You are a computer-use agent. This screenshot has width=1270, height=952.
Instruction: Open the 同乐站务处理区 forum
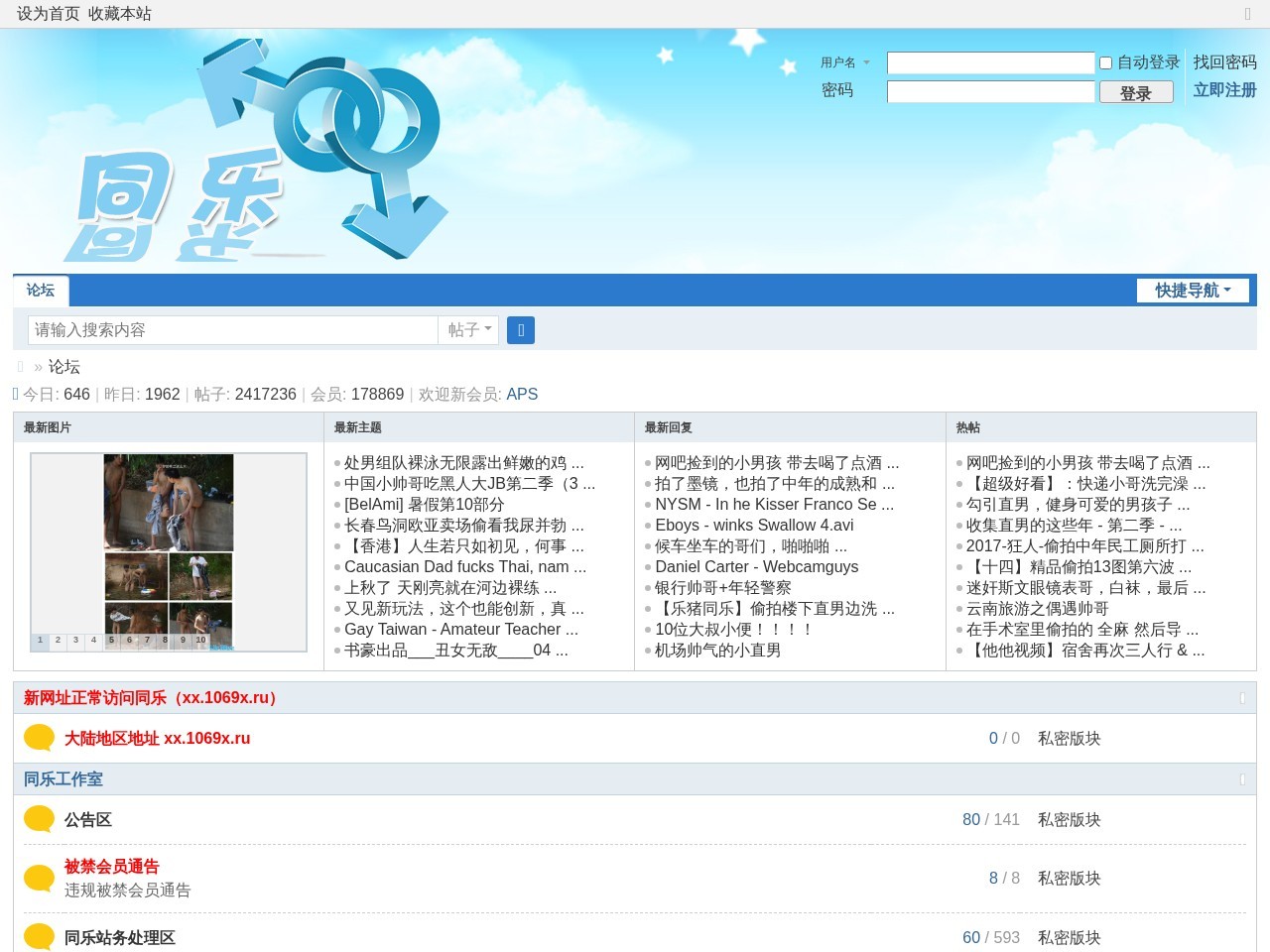pos(120,938)
